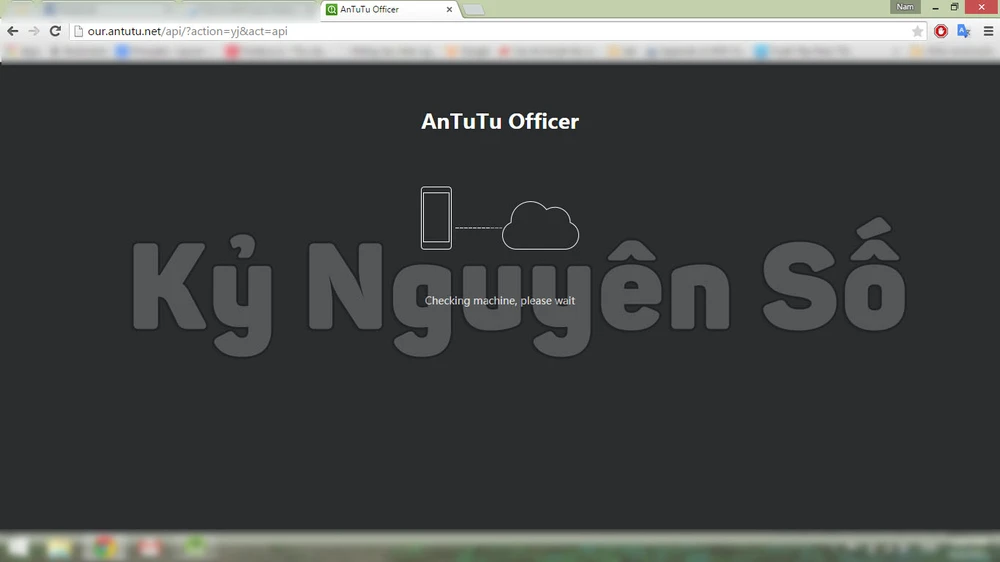1000x562 pixels.
Task: Click the Nam profile button
Action: click(x=905, y=7)
